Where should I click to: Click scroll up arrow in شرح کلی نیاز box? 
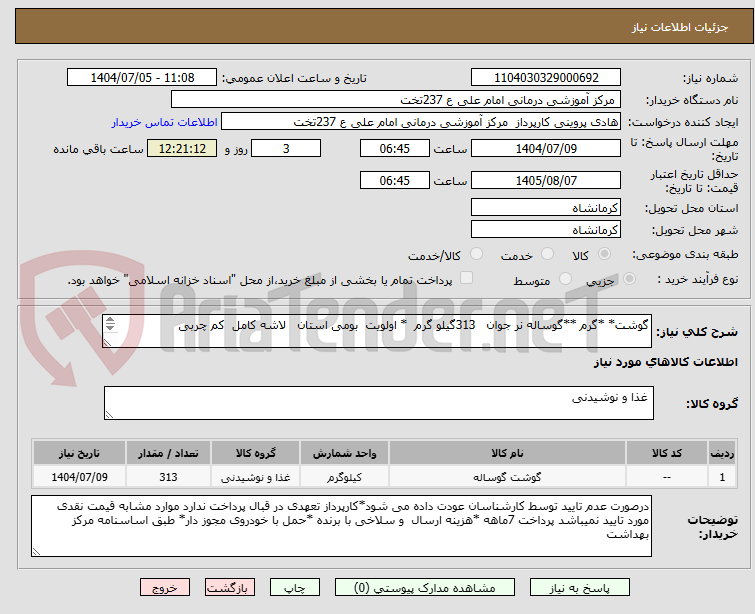tap(110, 320)
